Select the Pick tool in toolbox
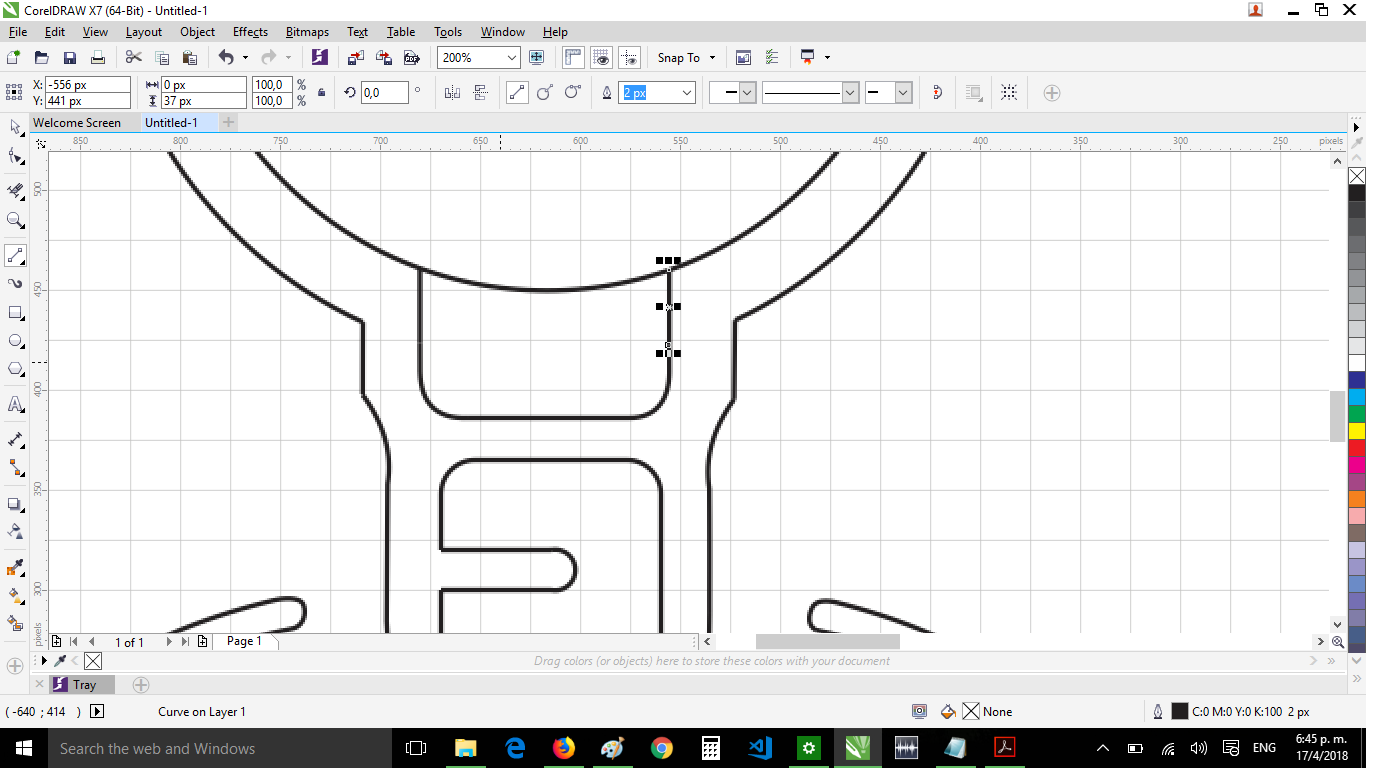The height and width of the screenshot is (776, 1384). coord(15,127)
